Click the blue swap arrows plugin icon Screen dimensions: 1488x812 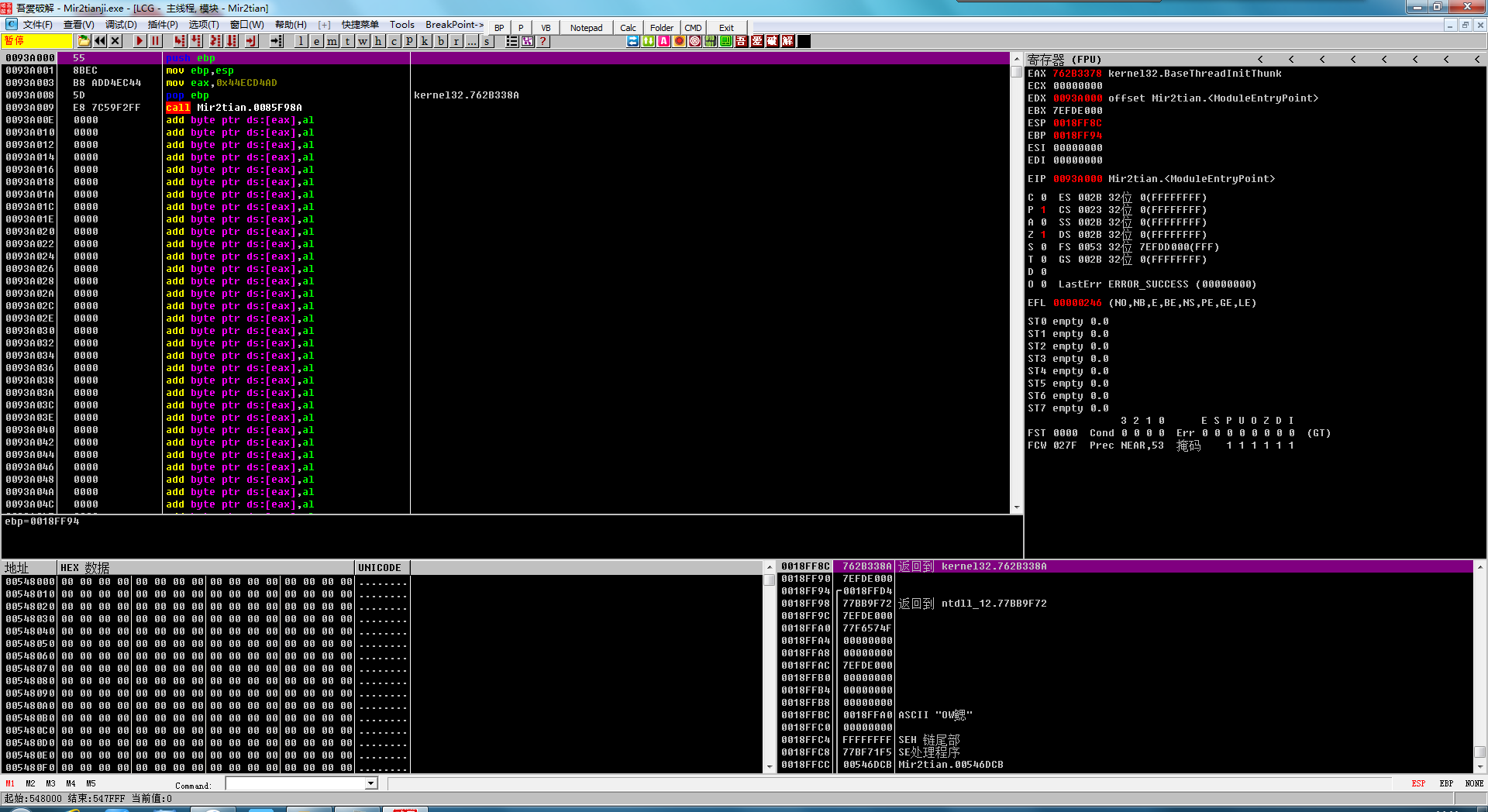(x=633, y=41)
